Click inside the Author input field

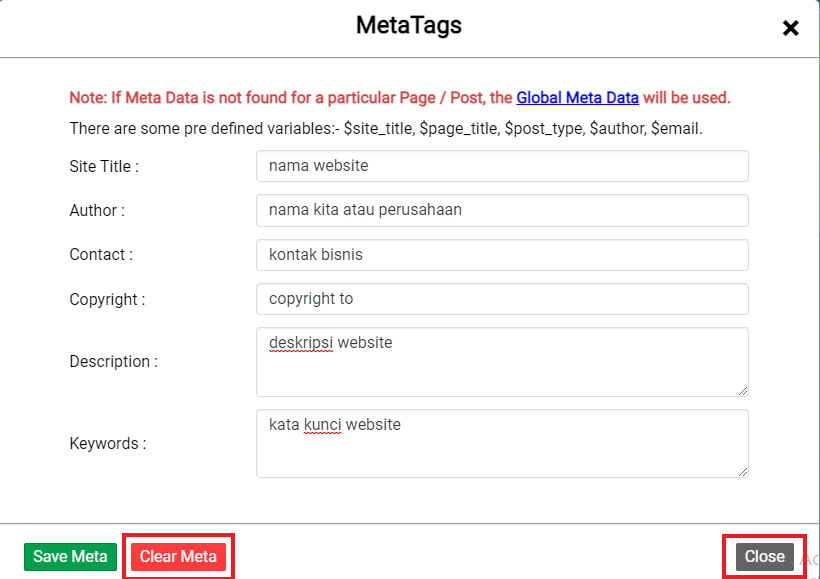(500, 210)
